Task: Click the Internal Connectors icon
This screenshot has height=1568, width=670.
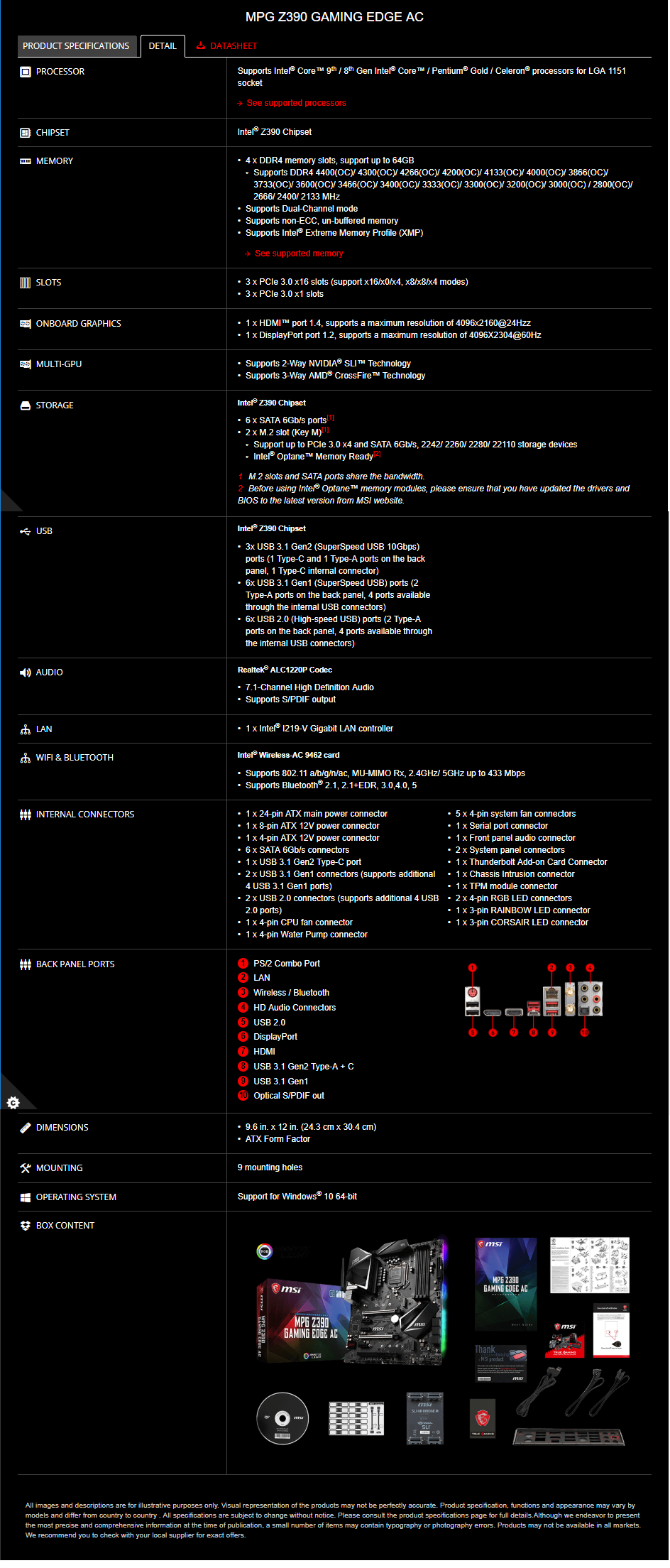Action: point(26,815)
